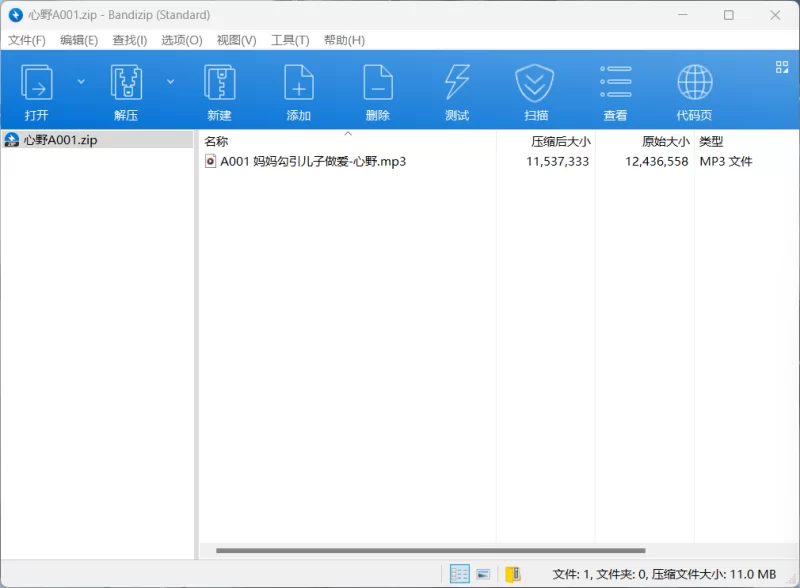Minimize the Bandizip window

point(683,15)
